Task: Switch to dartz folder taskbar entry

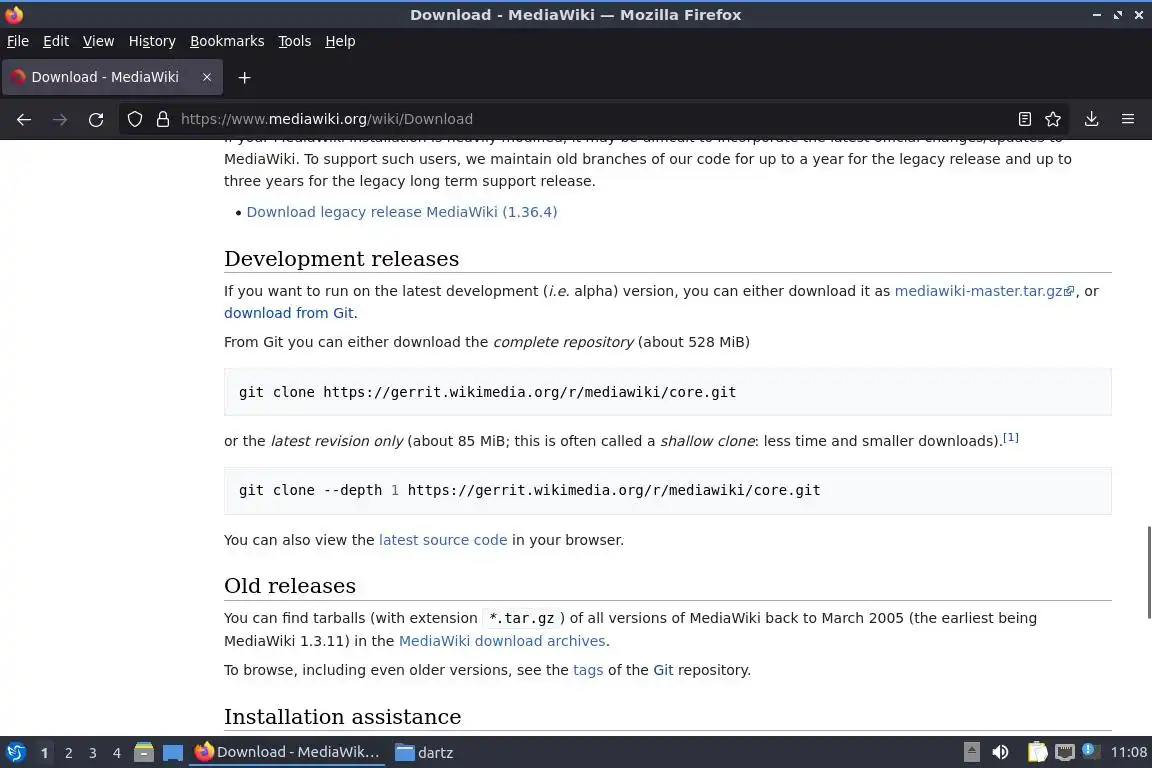Action: tap(425, 753)
